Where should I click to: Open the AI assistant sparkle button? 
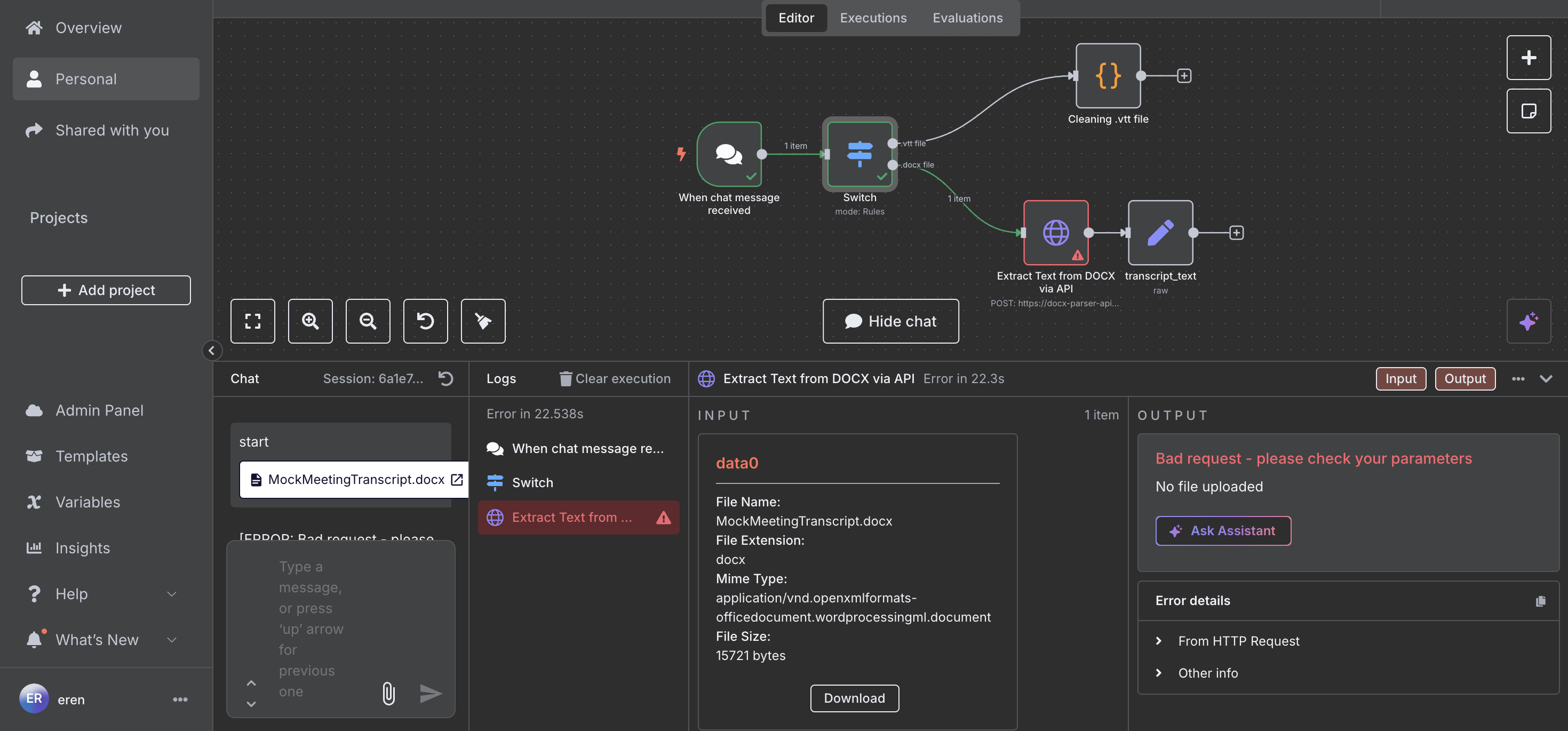point(1528,321)
